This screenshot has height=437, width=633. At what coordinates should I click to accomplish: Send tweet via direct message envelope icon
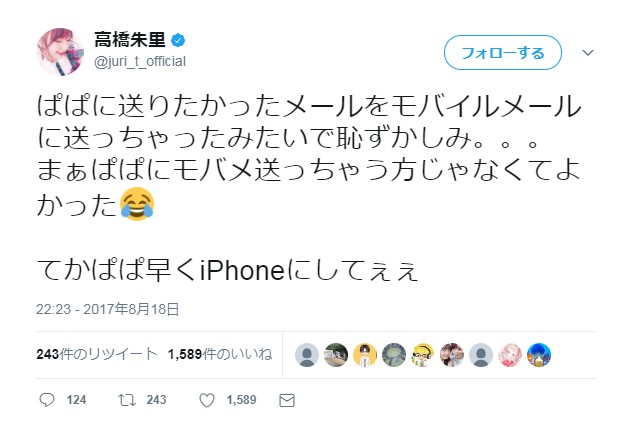tap(287, 400)
